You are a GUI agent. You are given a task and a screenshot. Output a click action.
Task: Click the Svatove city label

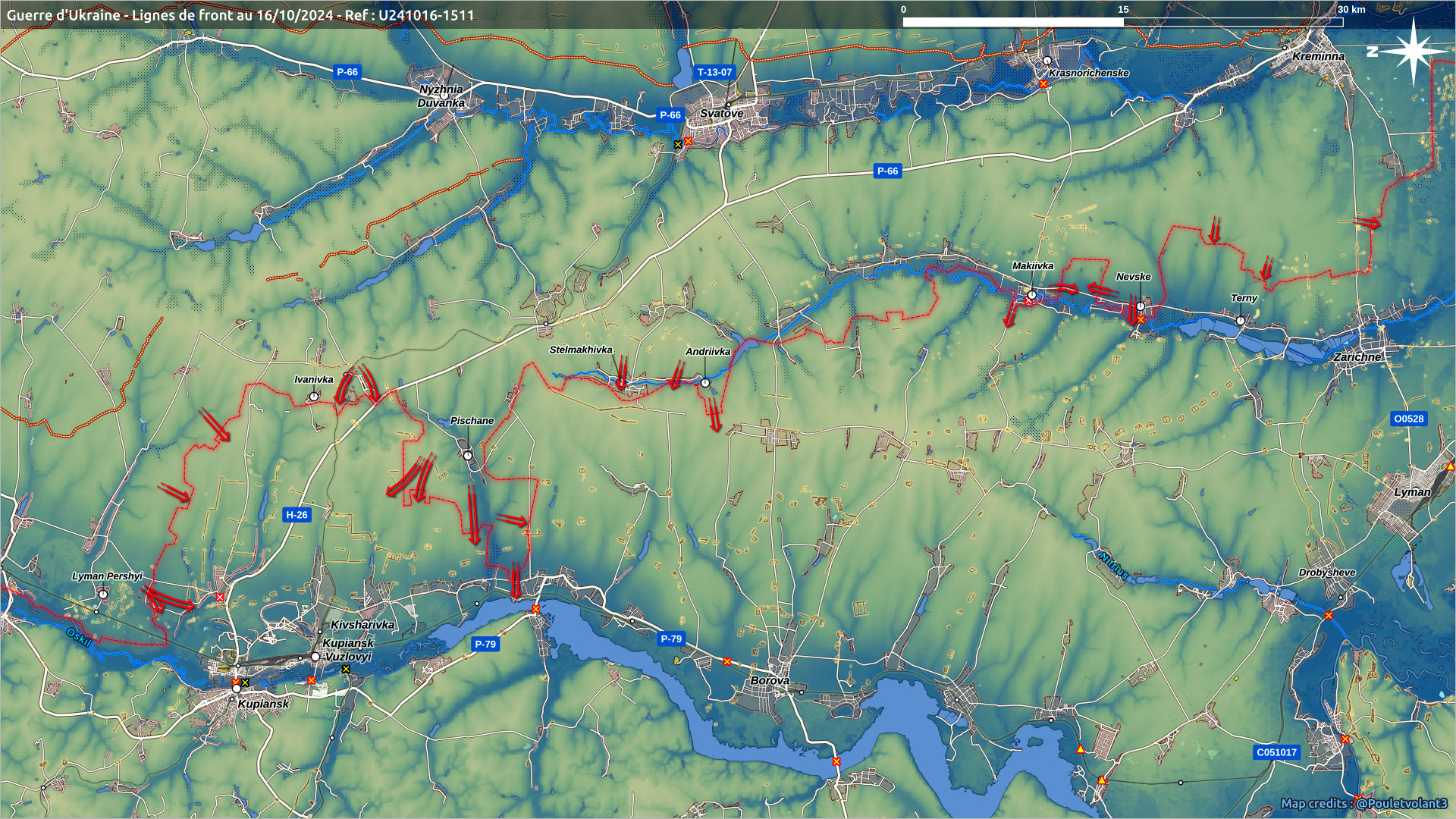(721, 114)
